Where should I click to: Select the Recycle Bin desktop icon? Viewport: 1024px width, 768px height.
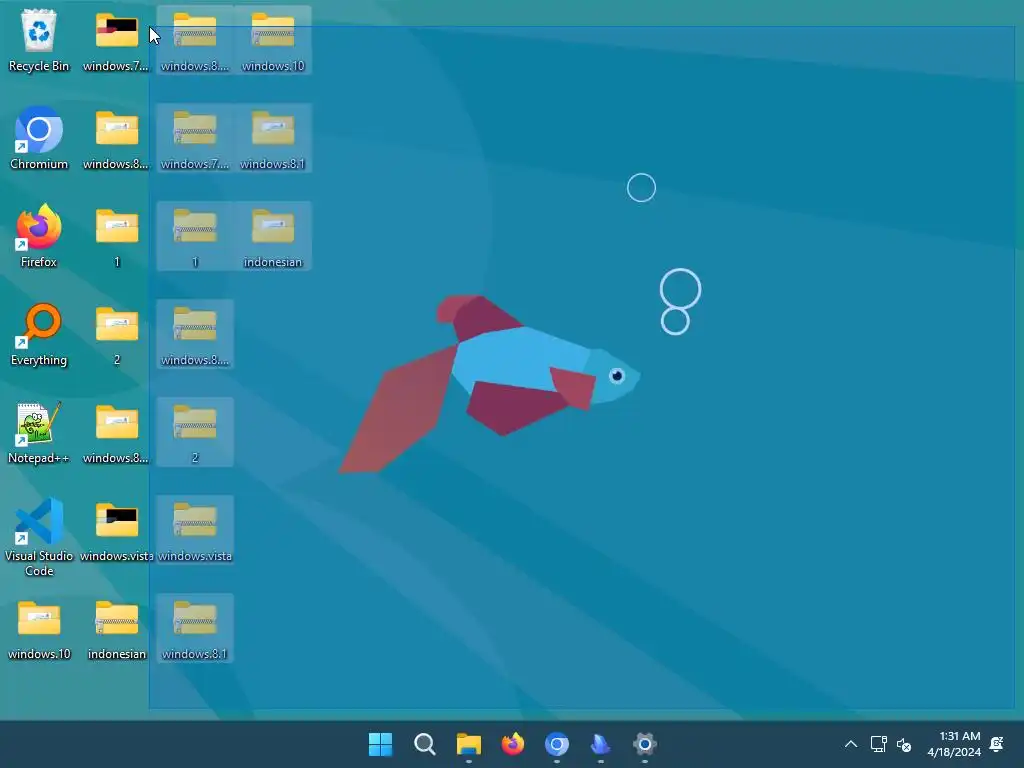(39, 40)
